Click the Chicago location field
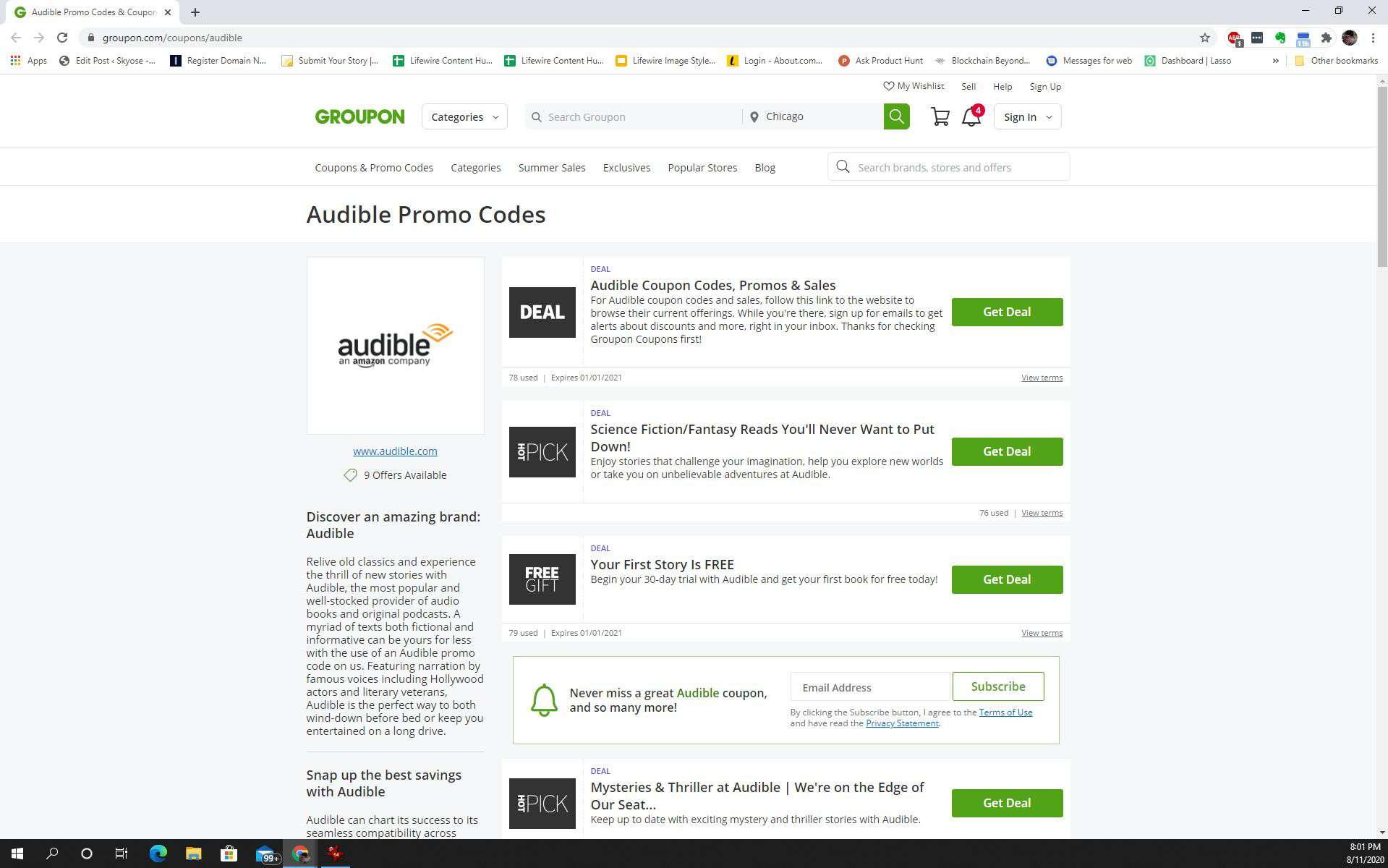Viewport: 1388px width, 868px height. click(813, 116)
